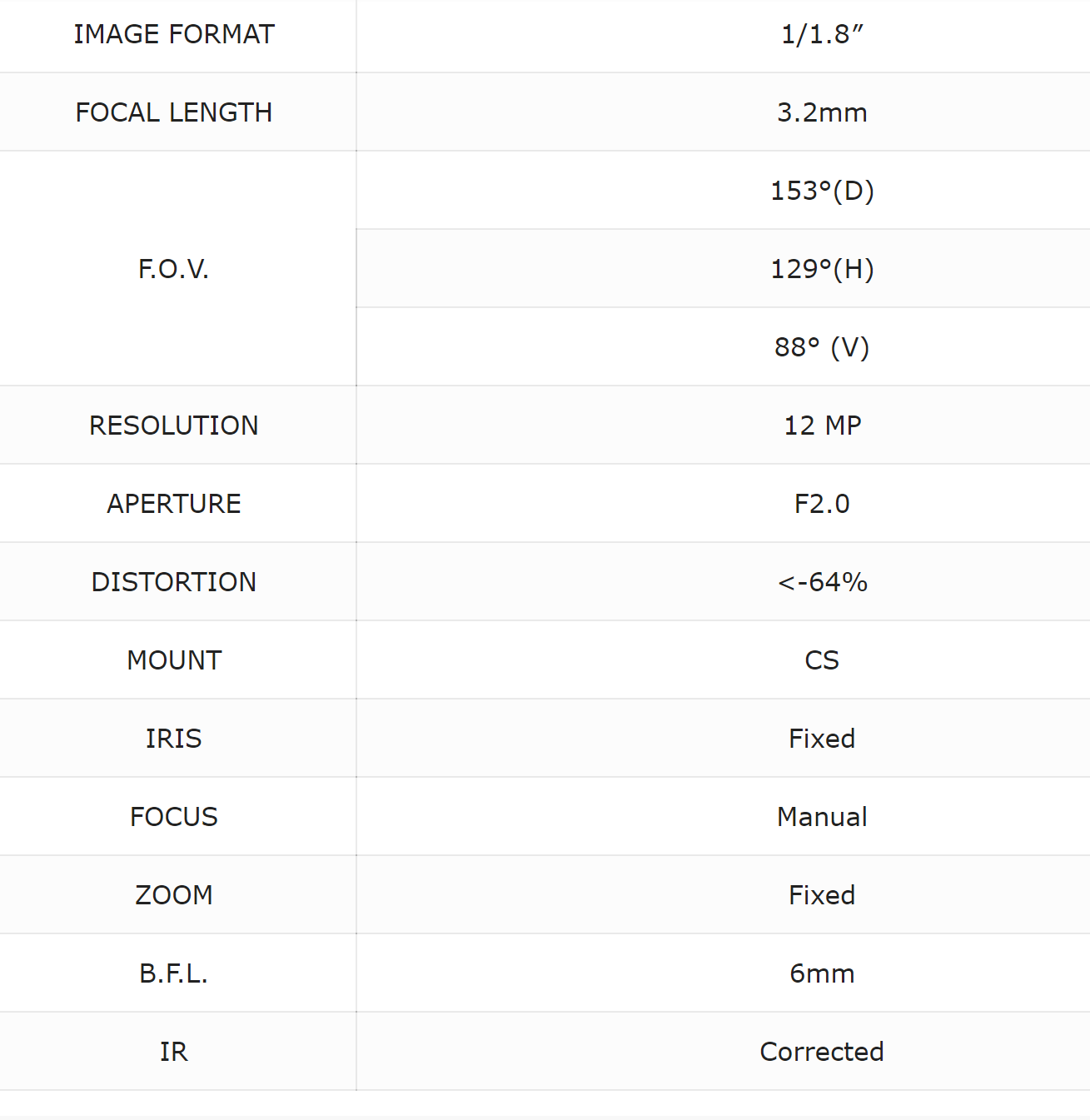Select the Corrected IR value
The height and width of the screenshot is (1120, 1090).
tap(822, 1052)
